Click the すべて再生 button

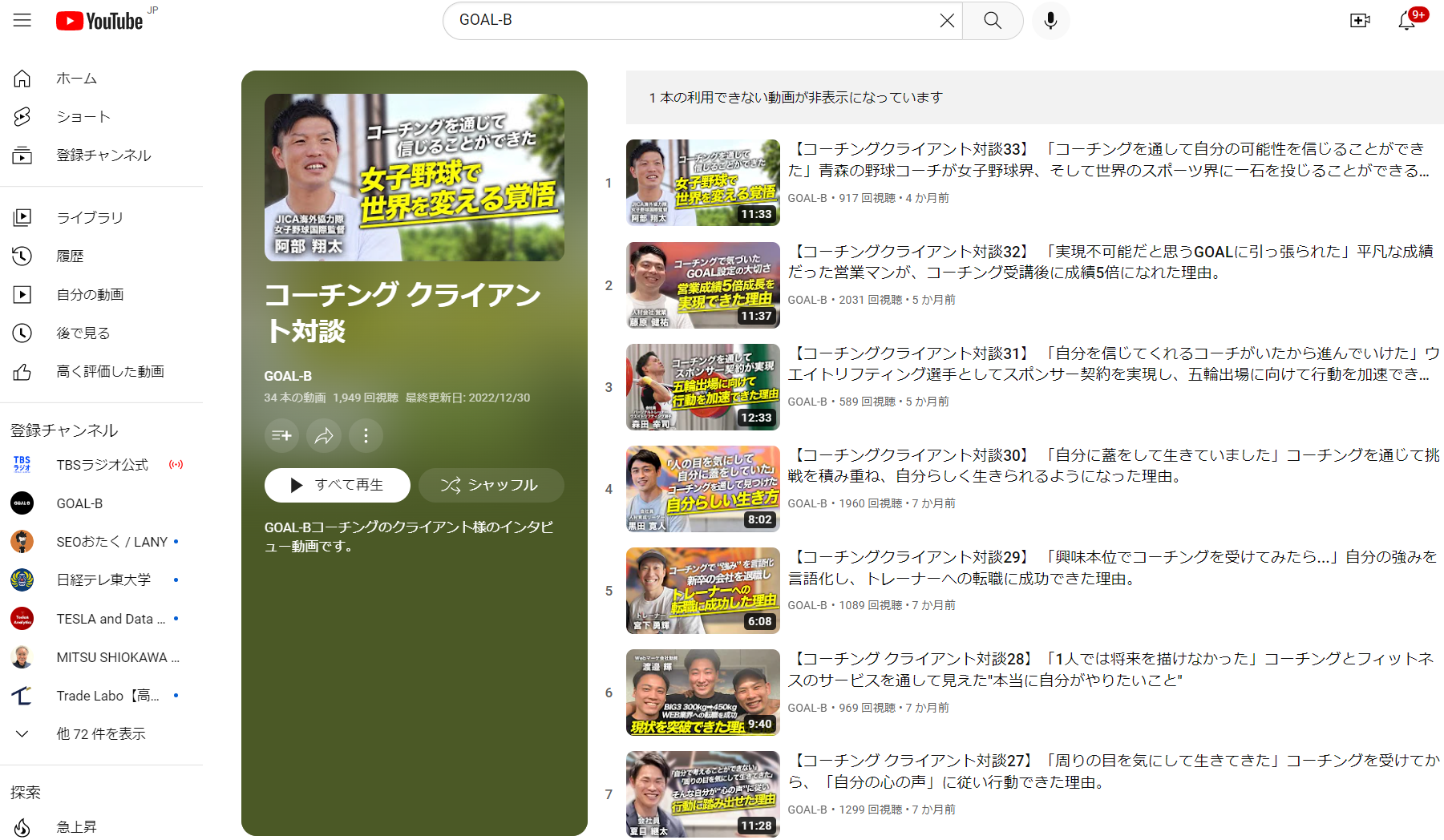tap(337, 485)
